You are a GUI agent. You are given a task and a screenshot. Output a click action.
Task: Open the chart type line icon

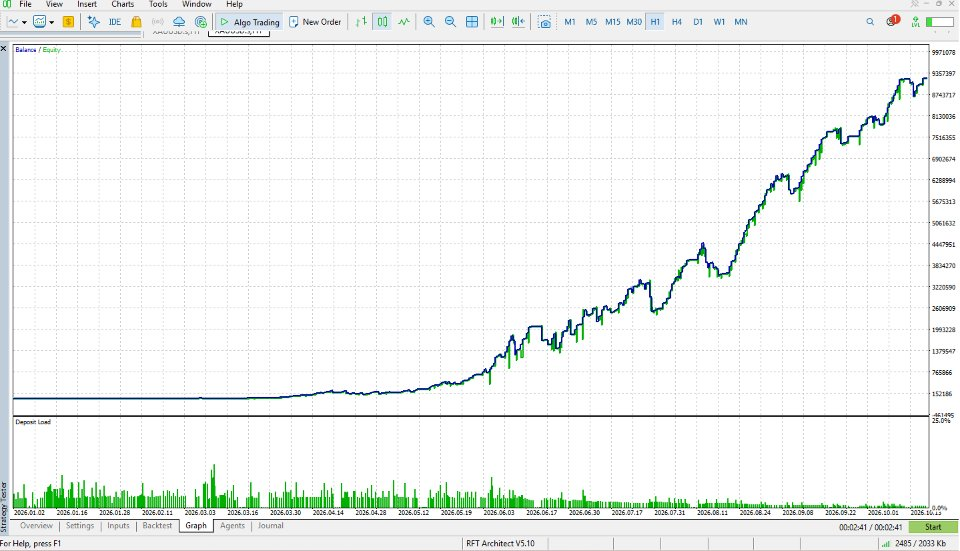click(x=13, y=22)
